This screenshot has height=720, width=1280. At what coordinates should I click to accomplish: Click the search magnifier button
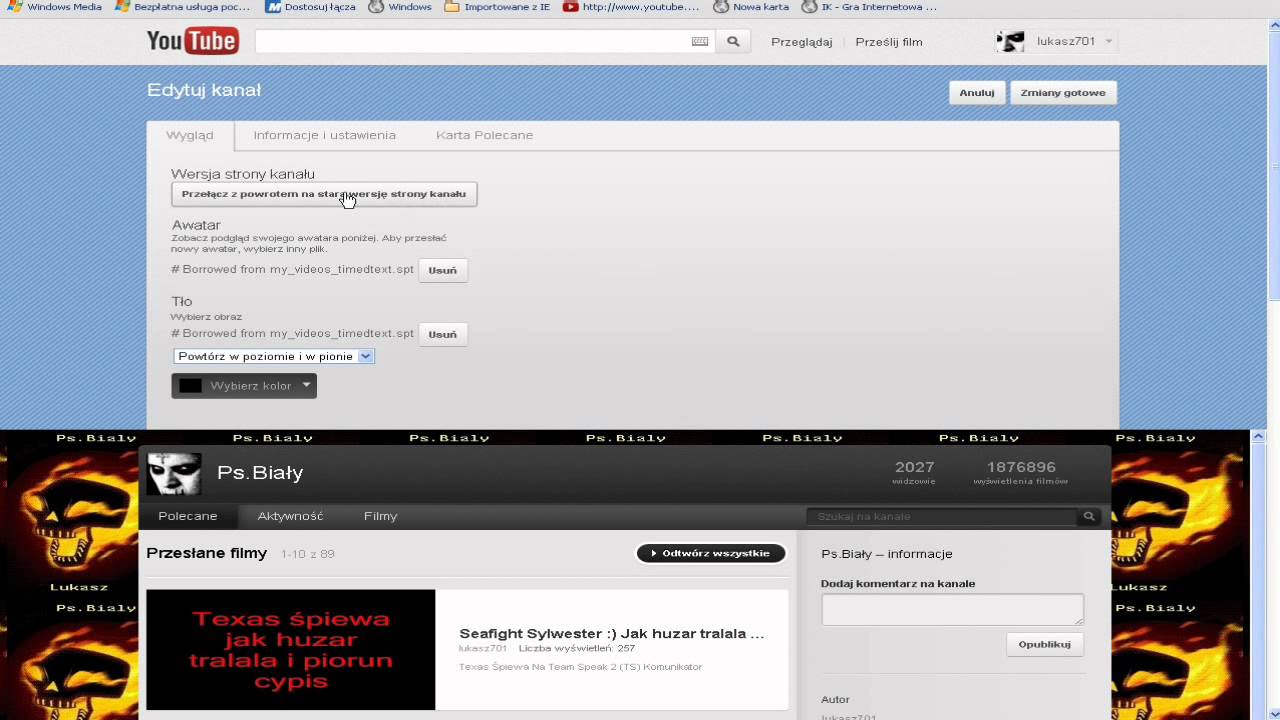point(733,41)
